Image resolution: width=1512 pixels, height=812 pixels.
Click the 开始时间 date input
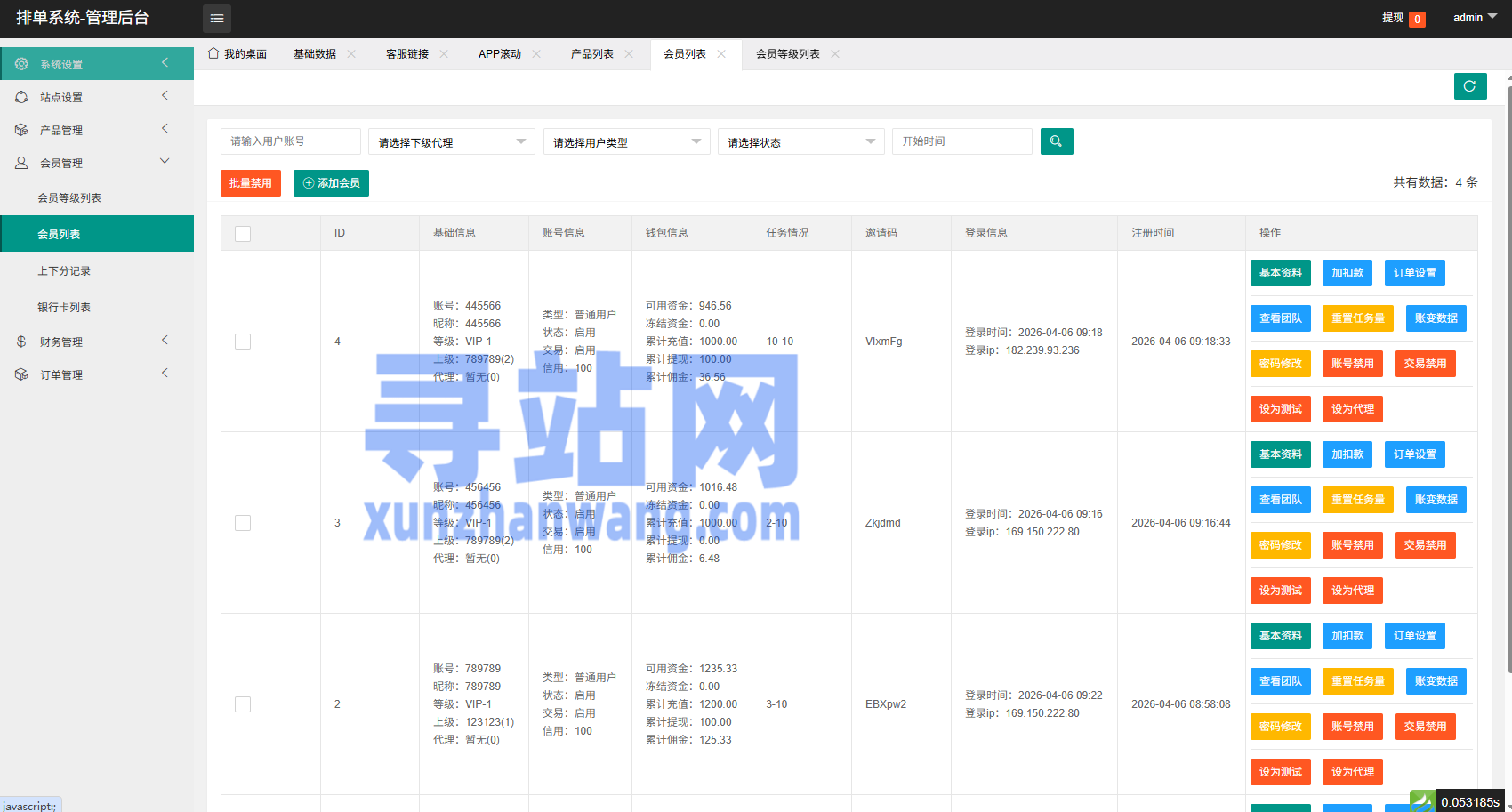tap(962, 141)
